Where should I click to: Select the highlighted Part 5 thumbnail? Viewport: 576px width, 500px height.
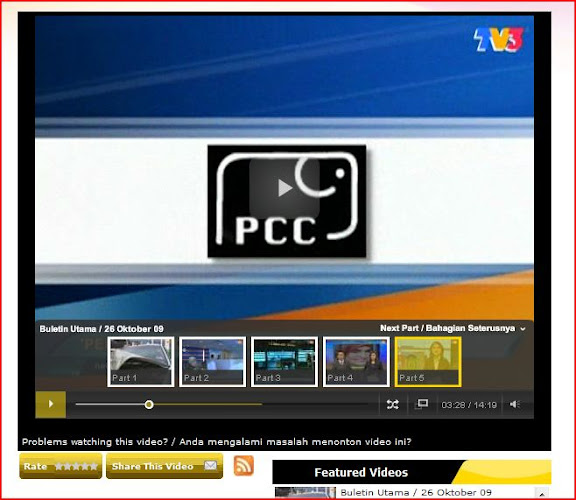(x=428, y=362)
